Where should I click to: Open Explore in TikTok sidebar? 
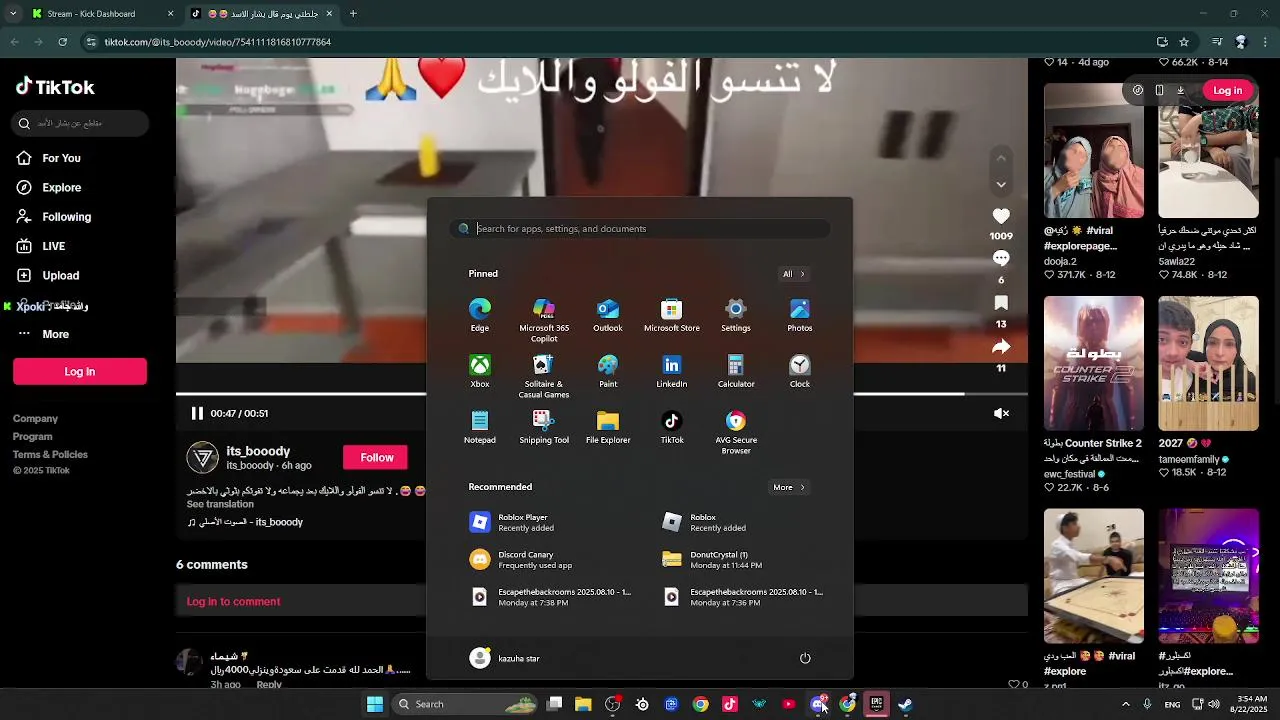pyautogui.click(x=61, y=187)
